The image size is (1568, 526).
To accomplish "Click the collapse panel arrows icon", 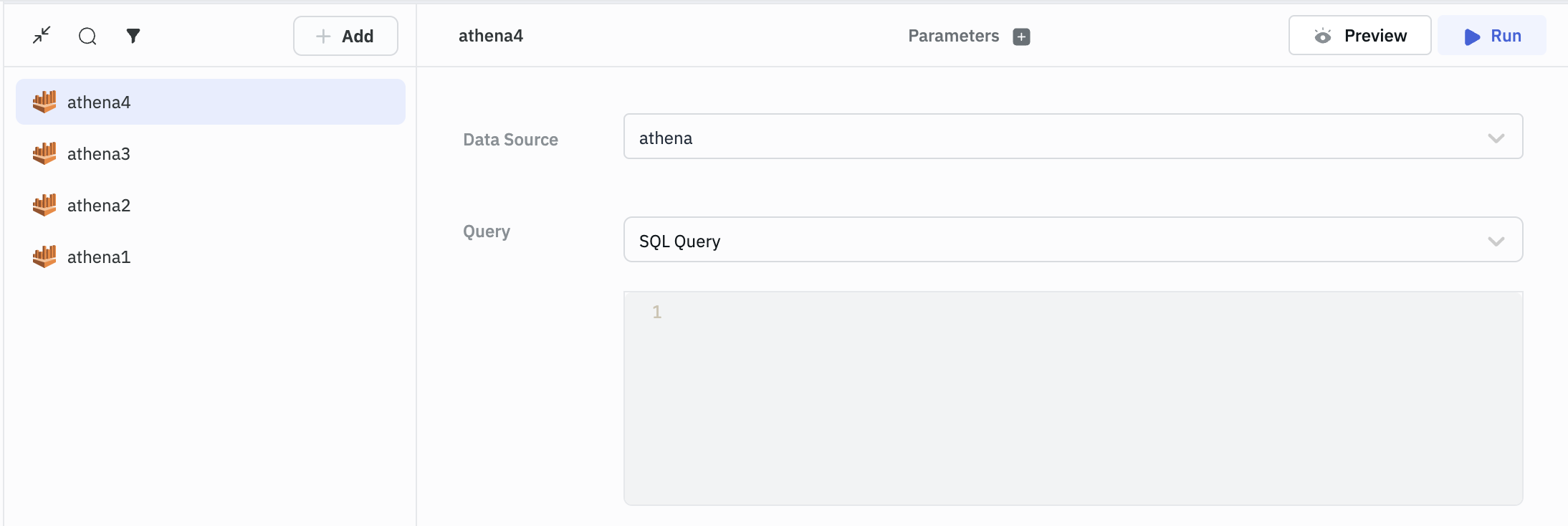I will (42, 35).
